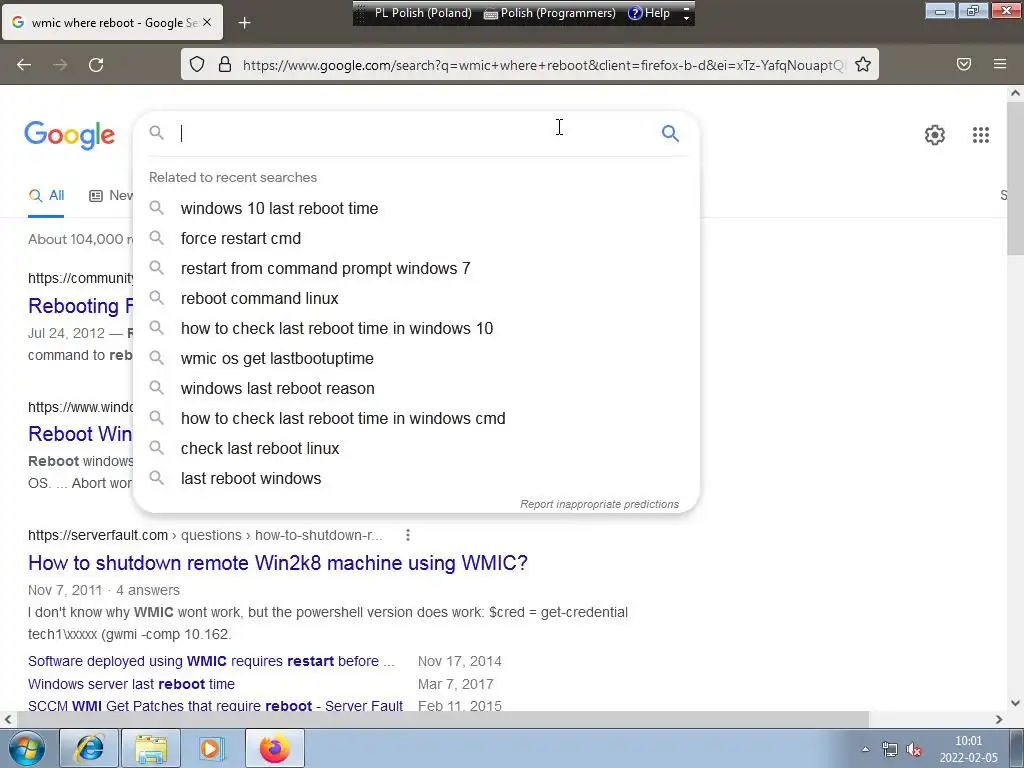Show hidden system tray icons arrow
Image resolution: width=1024 pixels, height=768 pixels.
[x=865, y=749]
